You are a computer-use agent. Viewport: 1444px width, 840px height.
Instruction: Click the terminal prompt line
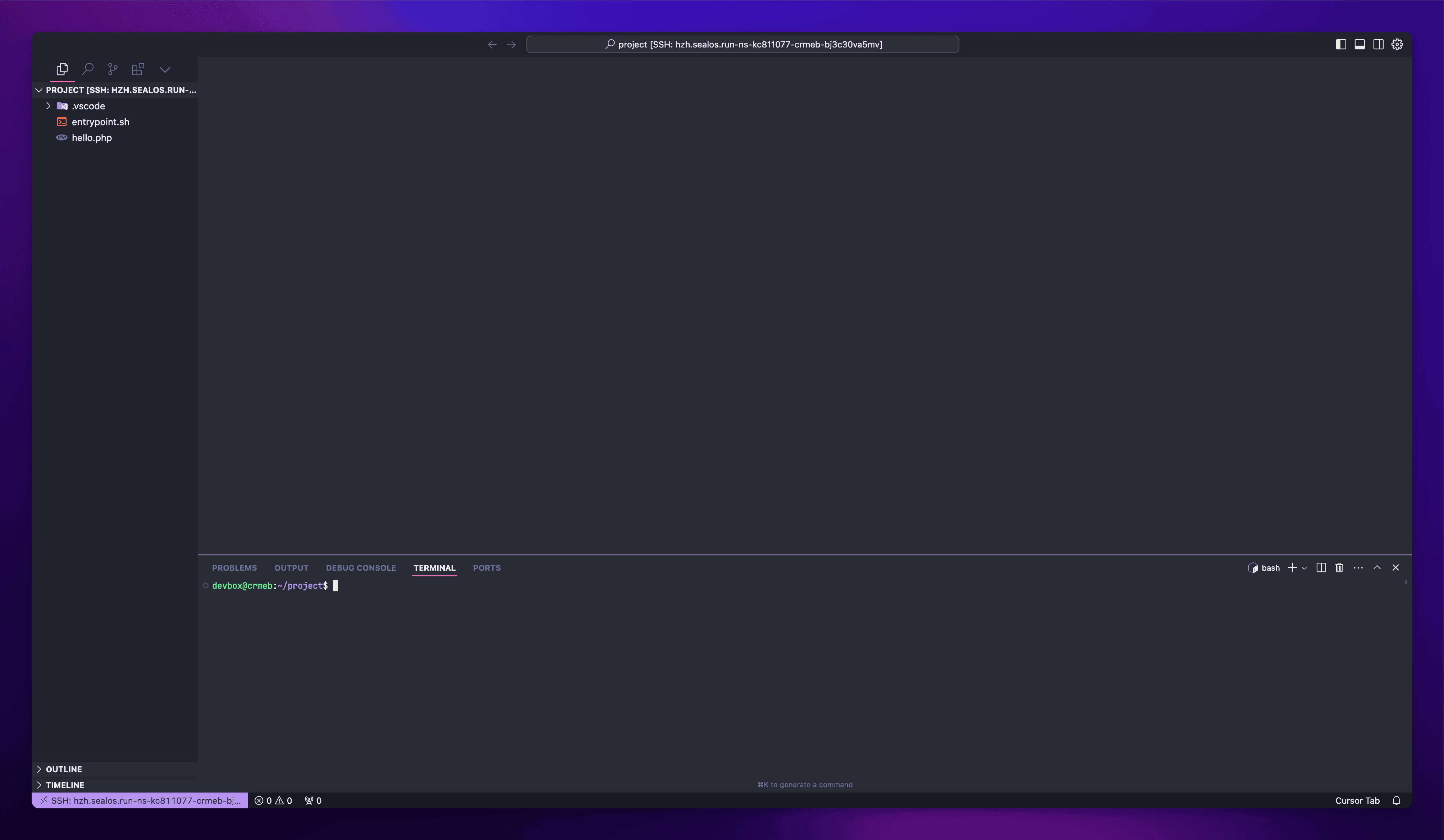[275, 586]
